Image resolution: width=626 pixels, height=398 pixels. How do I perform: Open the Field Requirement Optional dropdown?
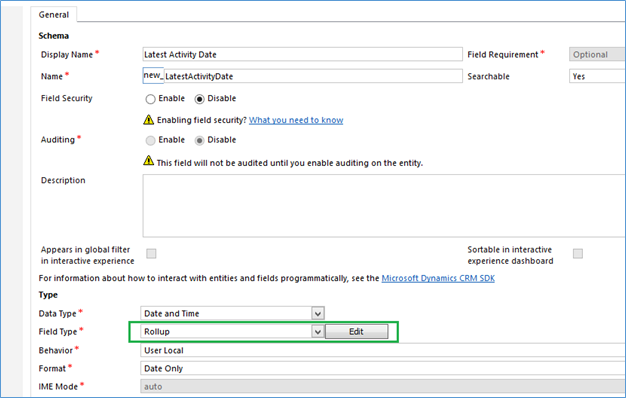[x=597, y=54]
